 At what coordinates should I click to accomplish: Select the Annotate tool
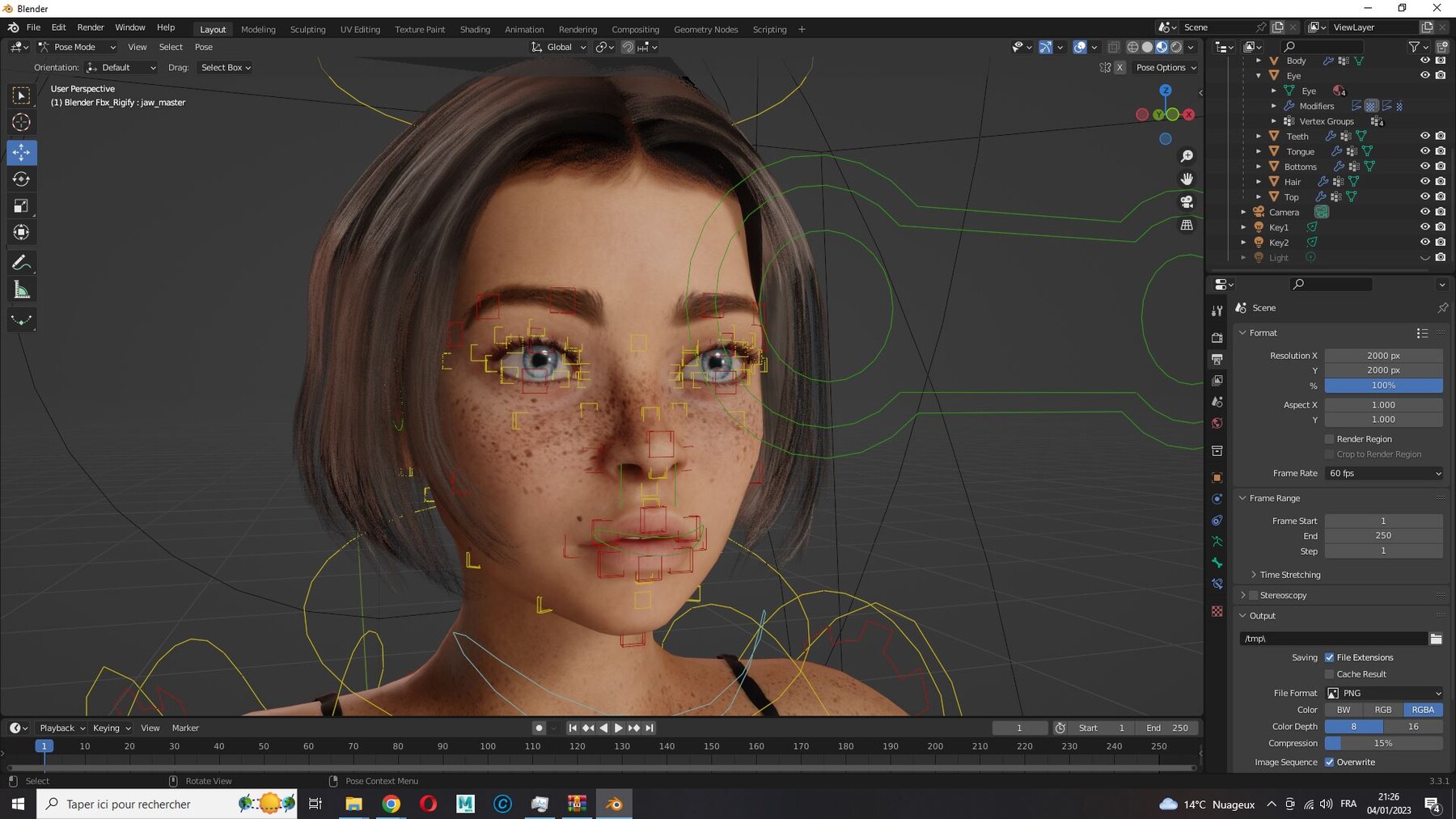[22, 263]
